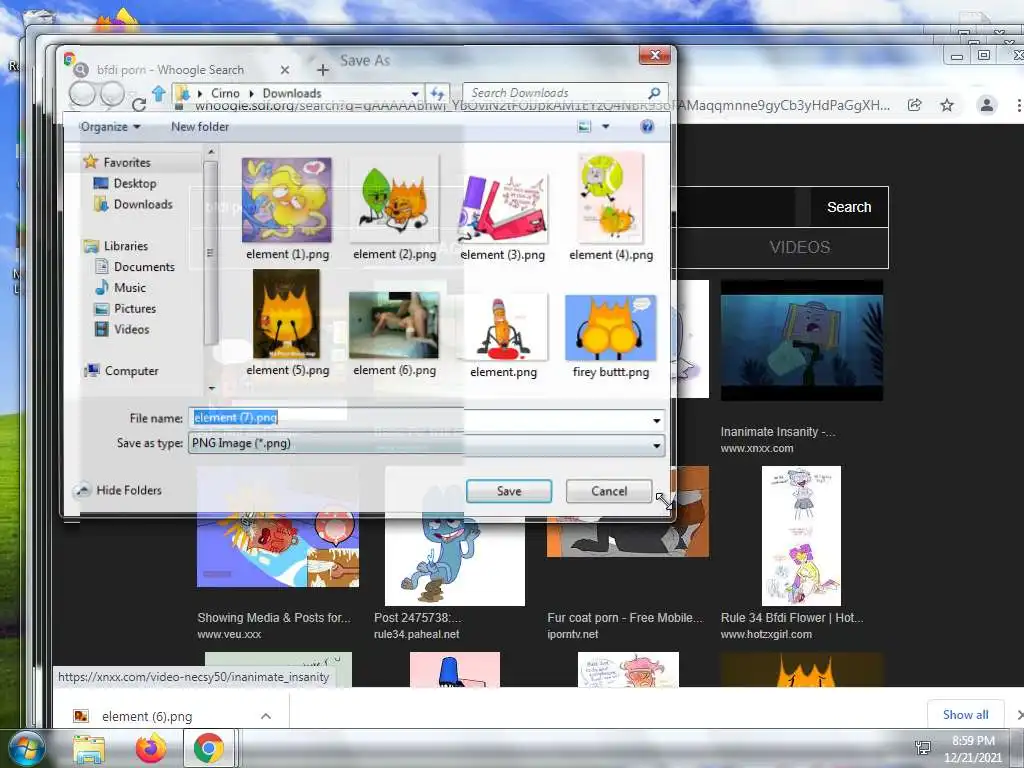Select the file element.png
Viewport: 1024px width, 768px height.
point(503,336)
